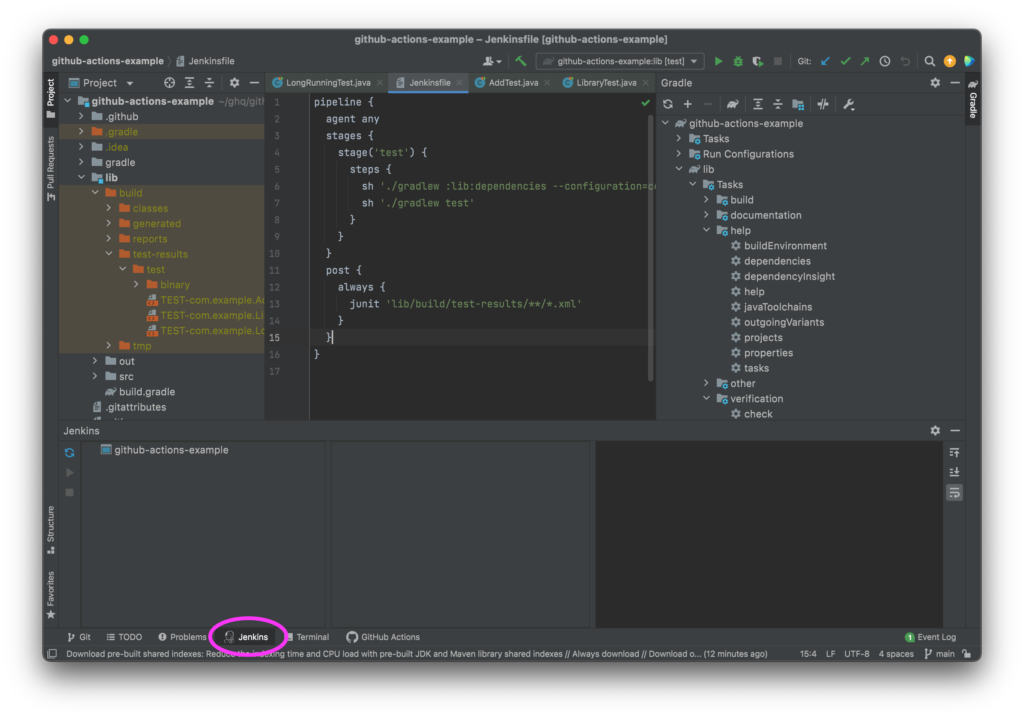Expand the .github folder

point(81,116)
